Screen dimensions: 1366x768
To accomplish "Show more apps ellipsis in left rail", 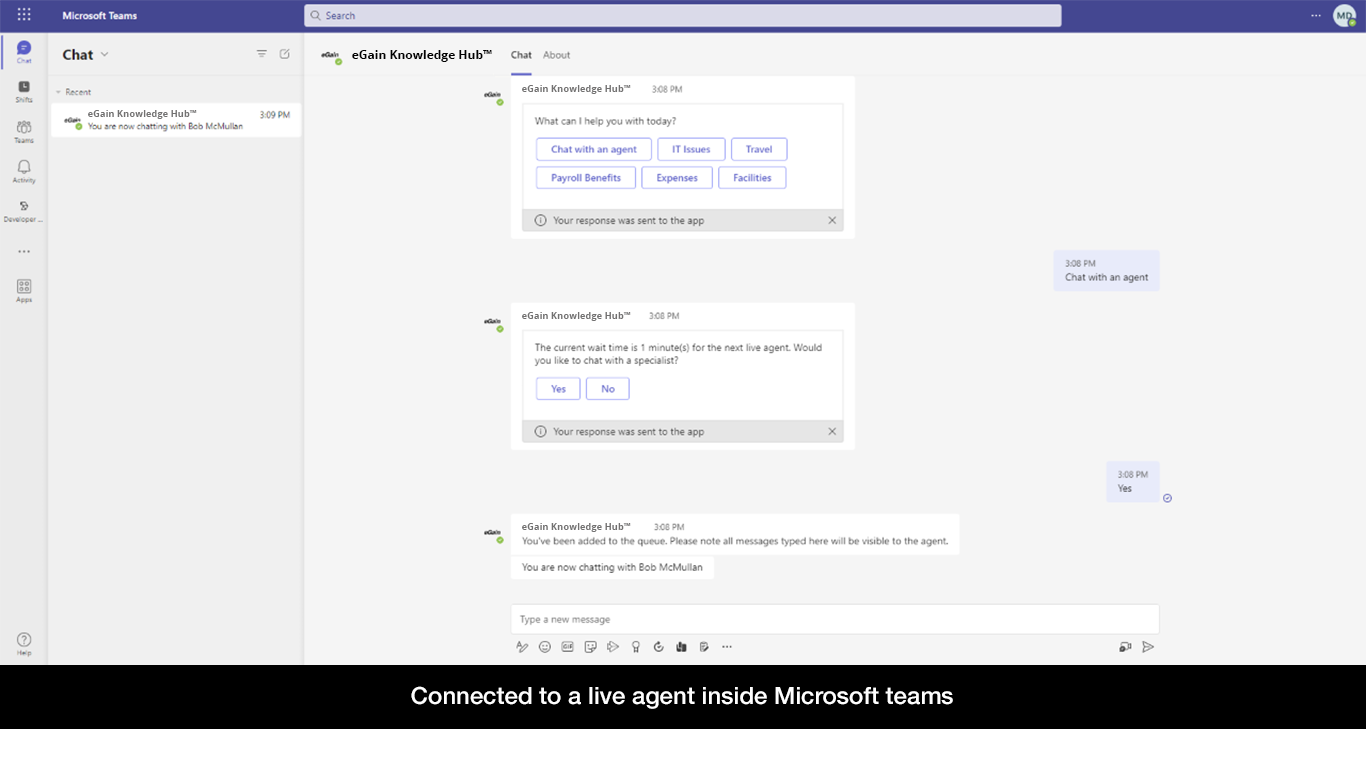I will 24,252.
